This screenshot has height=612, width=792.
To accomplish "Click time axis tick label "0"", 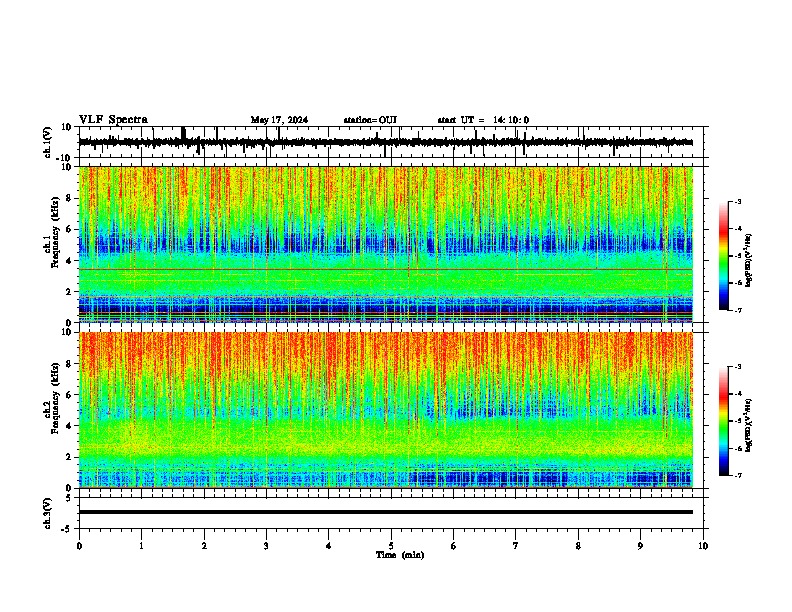I will [x=79, y=546].
